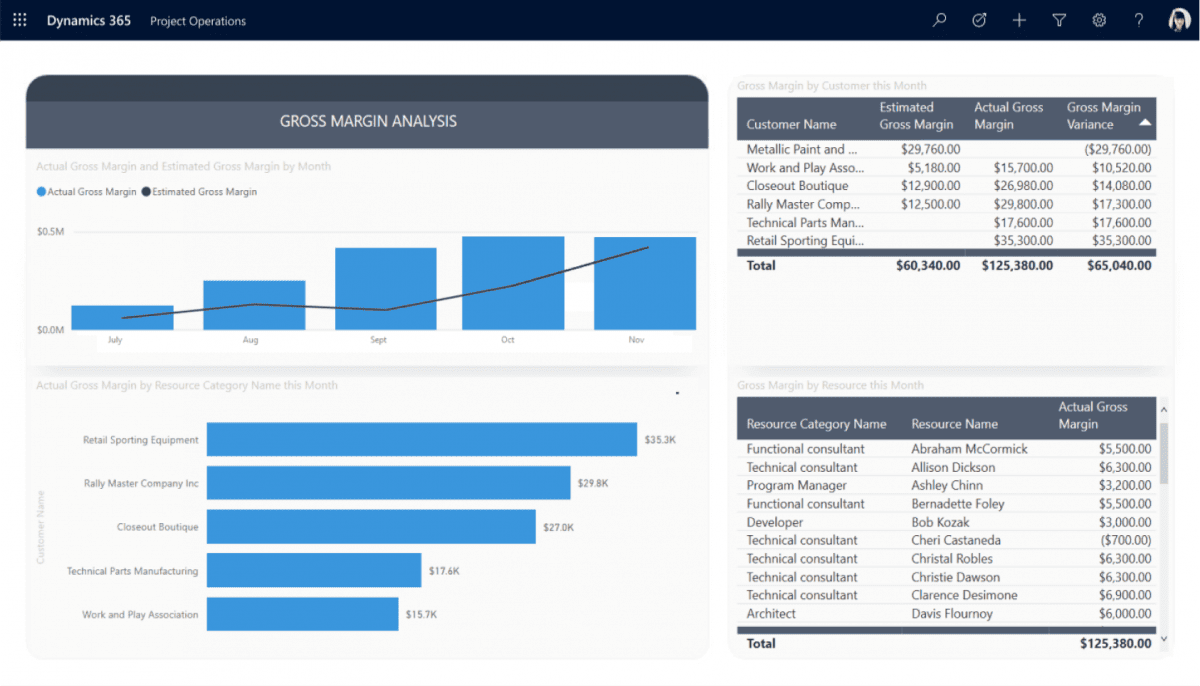This screenshot has height=686, width=1200.
Task: Click the plus quick-create icon
Action: point(1019,20)
